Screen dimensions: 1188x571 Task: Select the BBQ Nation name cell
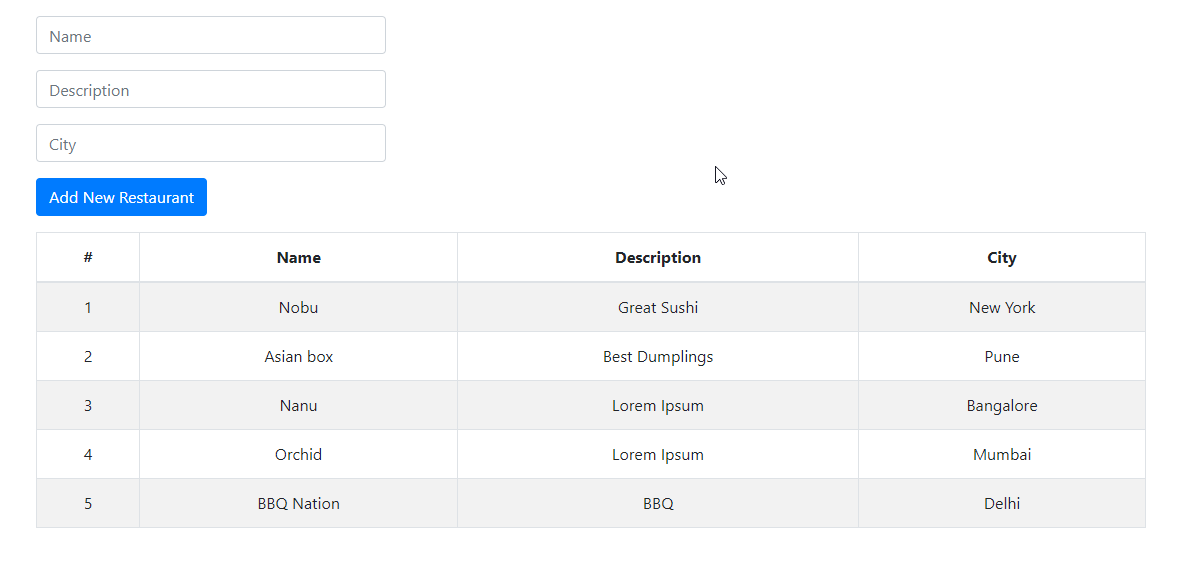point(298,503)
